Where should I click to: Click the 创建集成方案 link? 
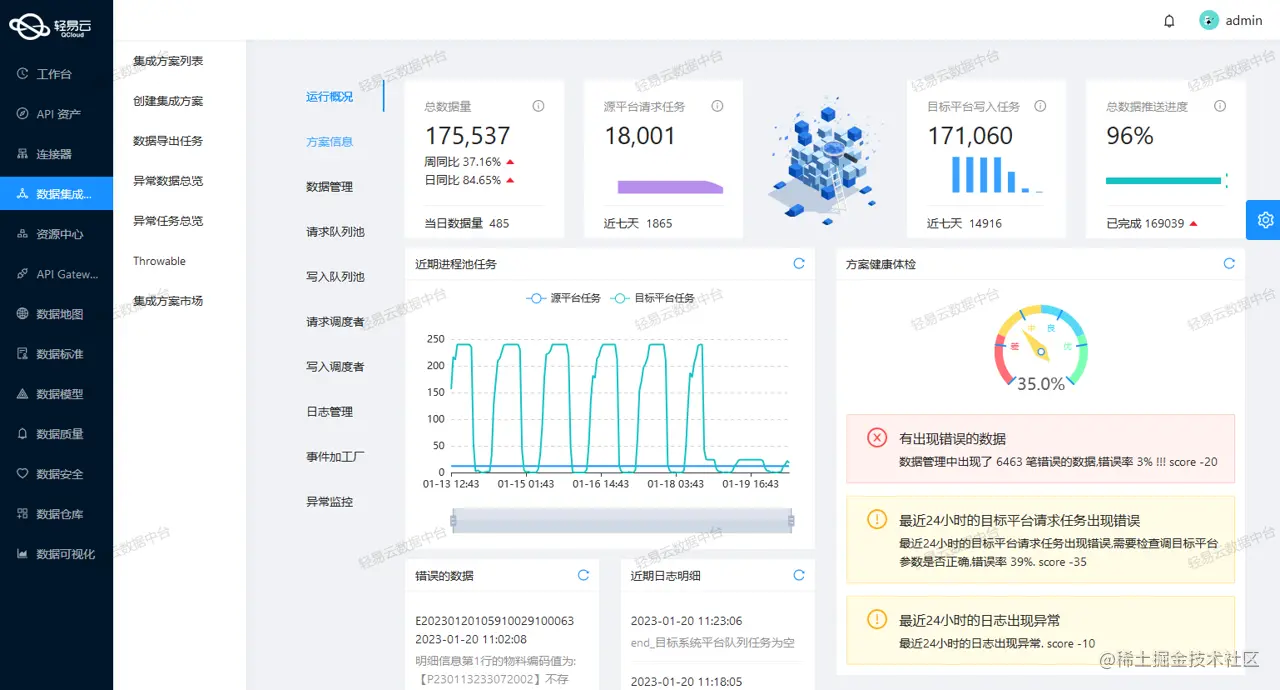[x=166, y=102]
